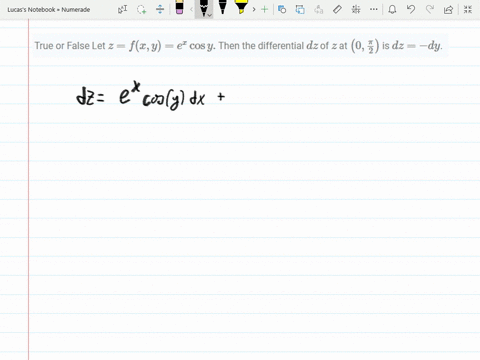Image resolution: width=480 pixels, height=360 pixels.
Task: Click the handwritten dz equation
Action: [x=151, y=96]
